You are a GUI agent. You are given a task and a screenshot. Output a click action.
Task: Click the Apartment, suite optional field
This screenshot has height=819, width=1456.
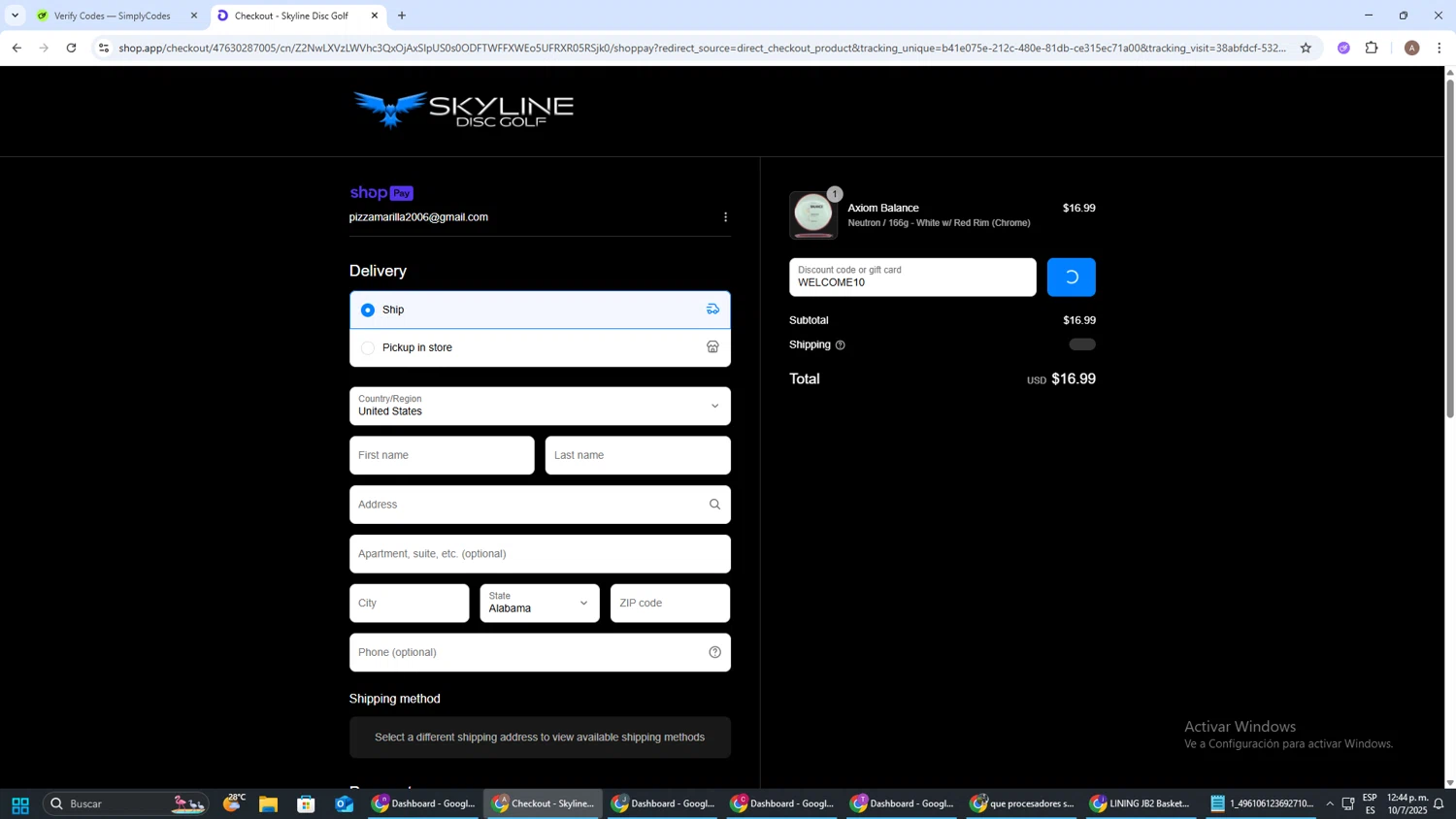540,554
